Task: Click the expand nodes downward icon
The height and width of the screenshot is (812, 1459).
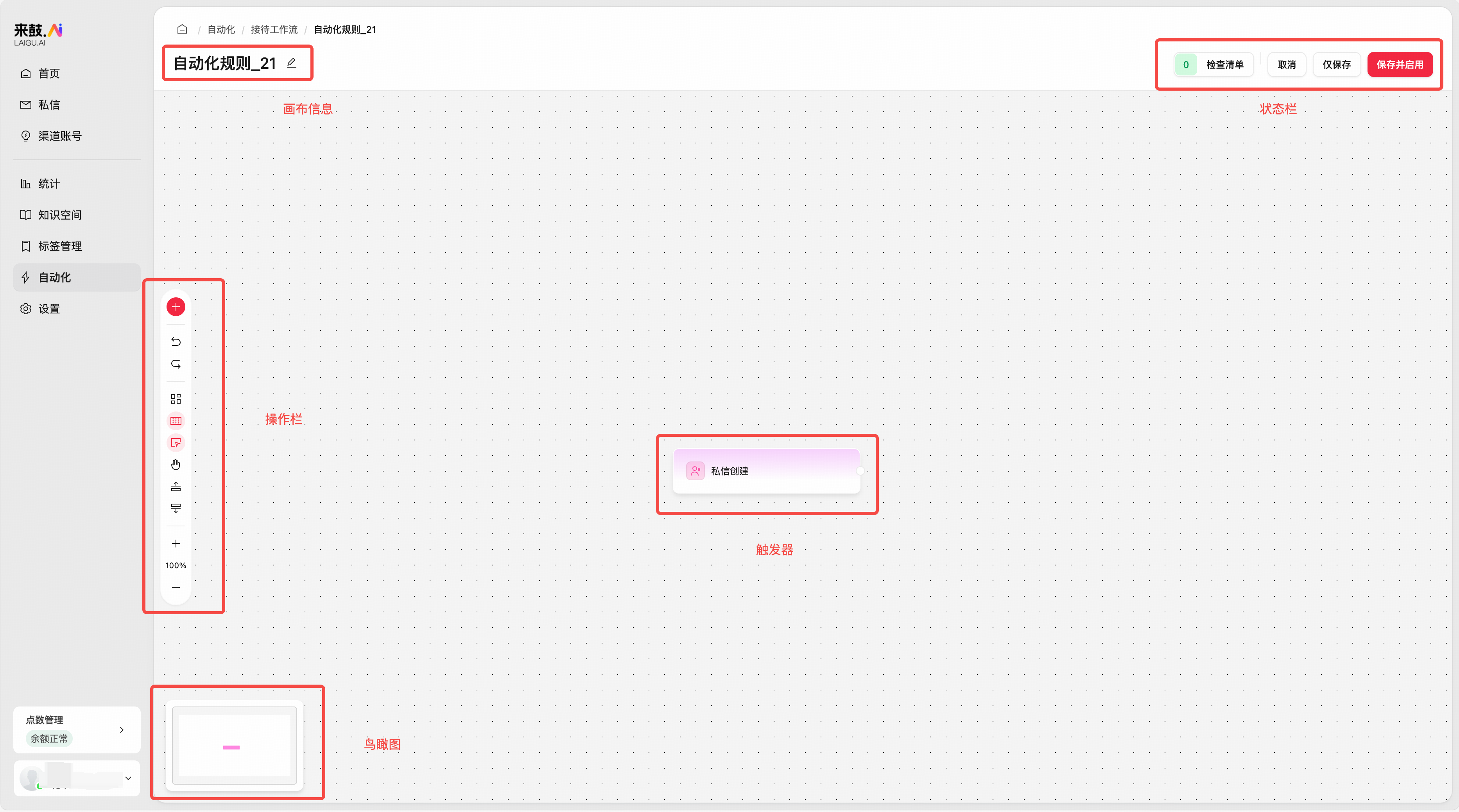Action: [176, 508]
